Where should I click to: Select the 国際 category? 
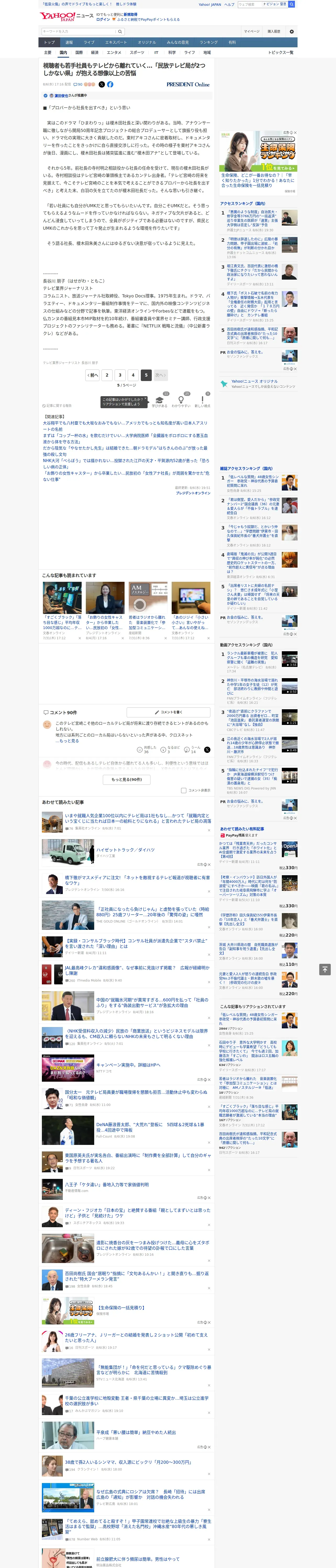pos(79,52)
